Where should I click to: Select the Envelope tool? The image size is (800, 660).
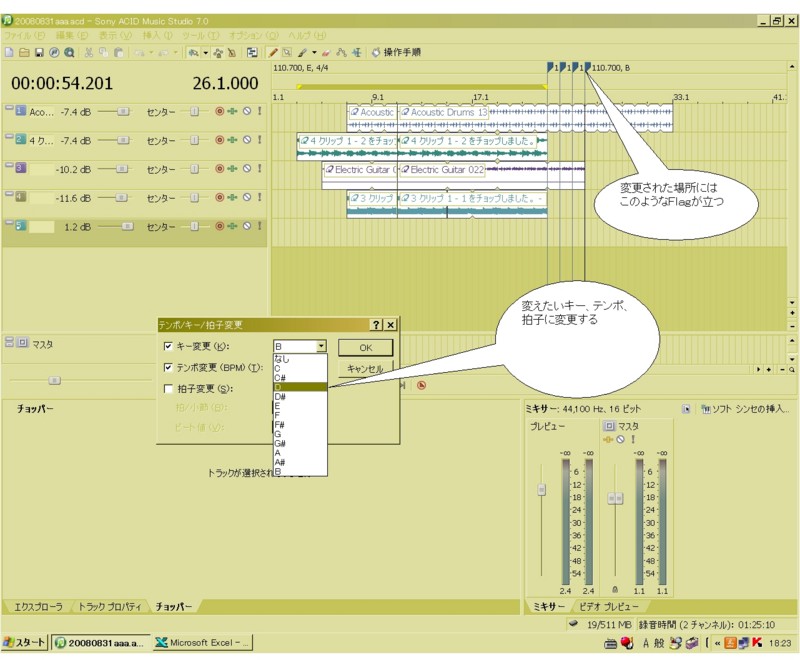(x=341, y=53)
